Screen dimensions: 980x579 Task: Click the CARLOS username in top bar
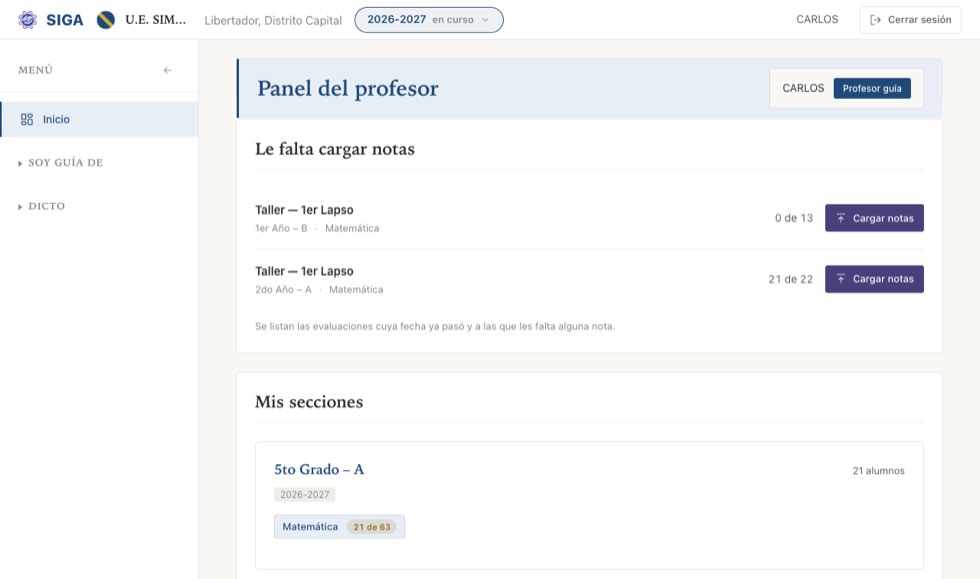point(817,19)
